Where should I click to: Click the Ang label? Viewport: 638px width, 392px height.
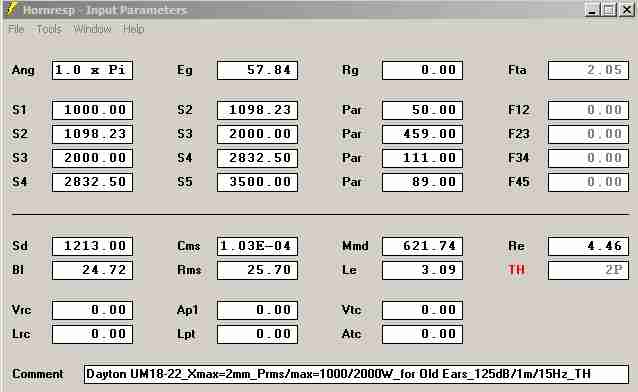click(x=23, y=70)
